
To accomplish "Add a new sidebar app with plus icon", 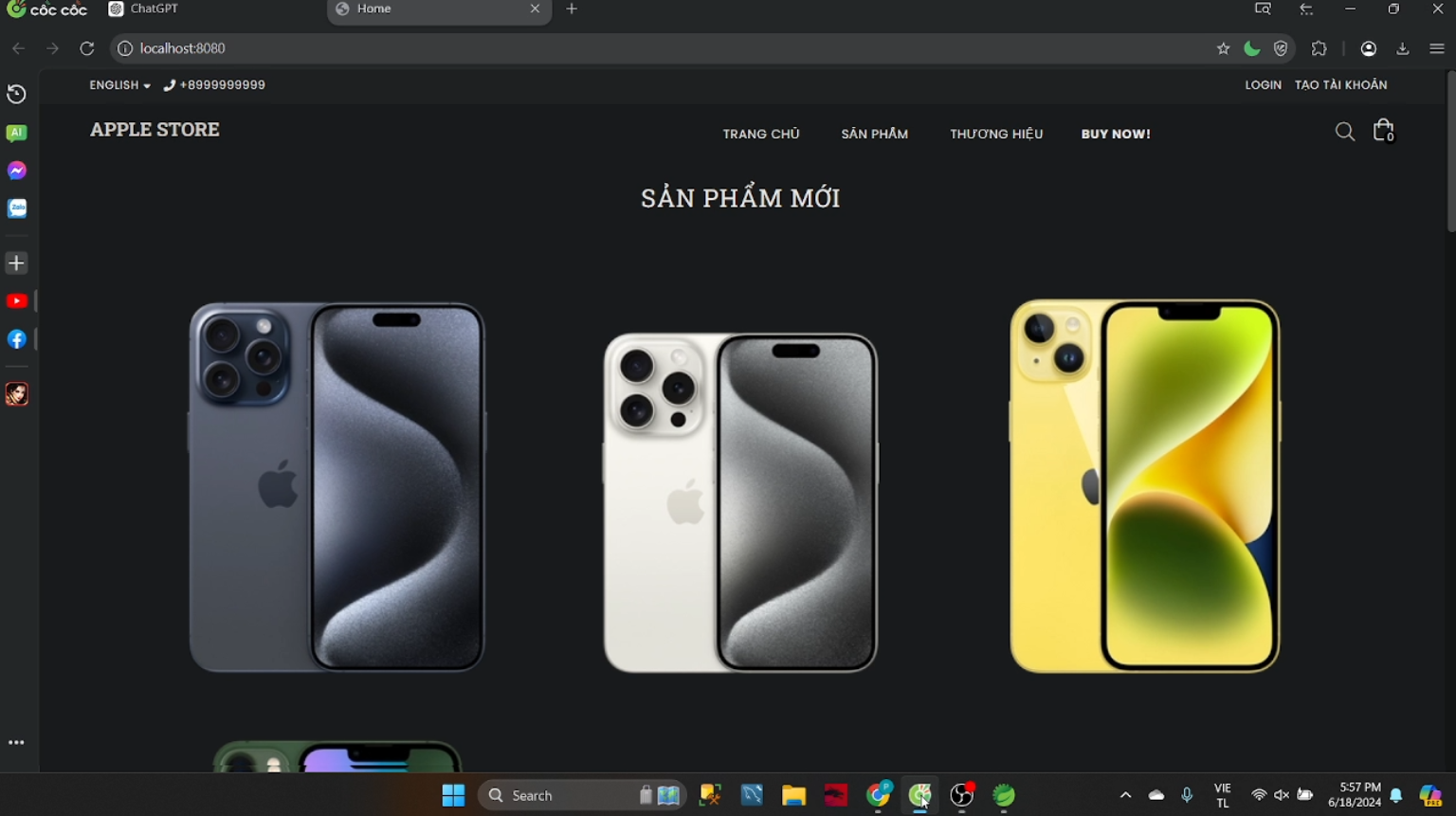I will point(16,263).
